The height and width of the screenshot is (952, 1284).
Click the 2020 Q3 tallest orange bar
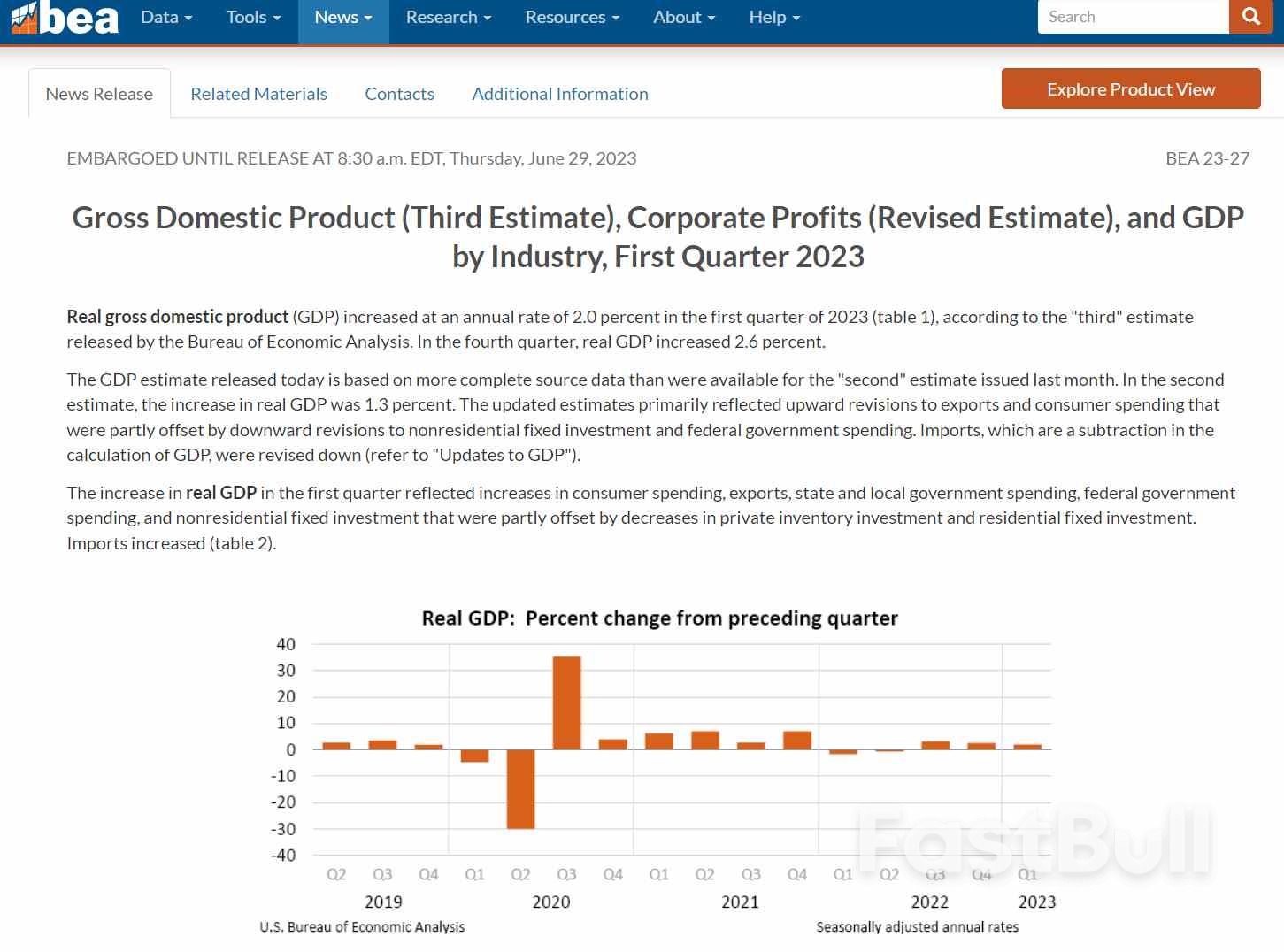point(567,702)
